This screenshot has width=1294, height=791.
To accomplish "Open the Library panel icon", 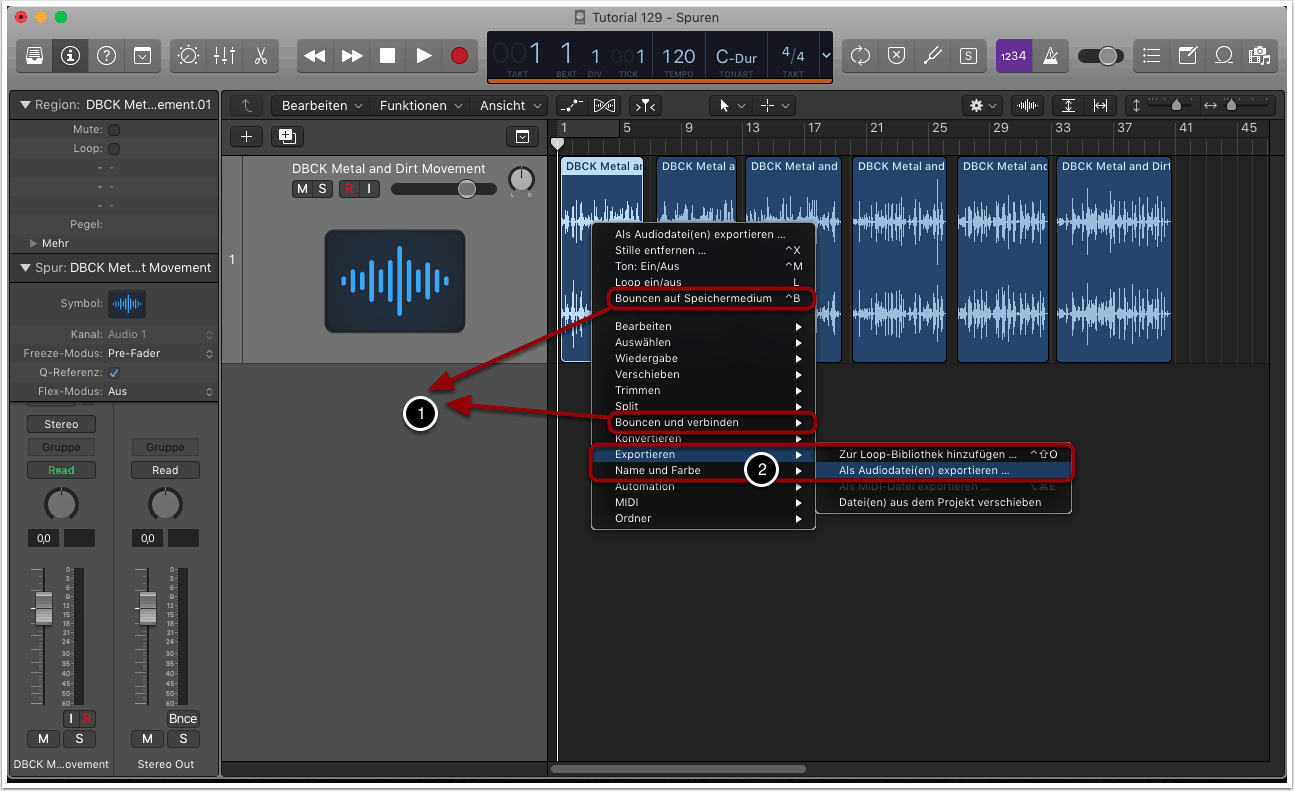I will coord(35,56).
